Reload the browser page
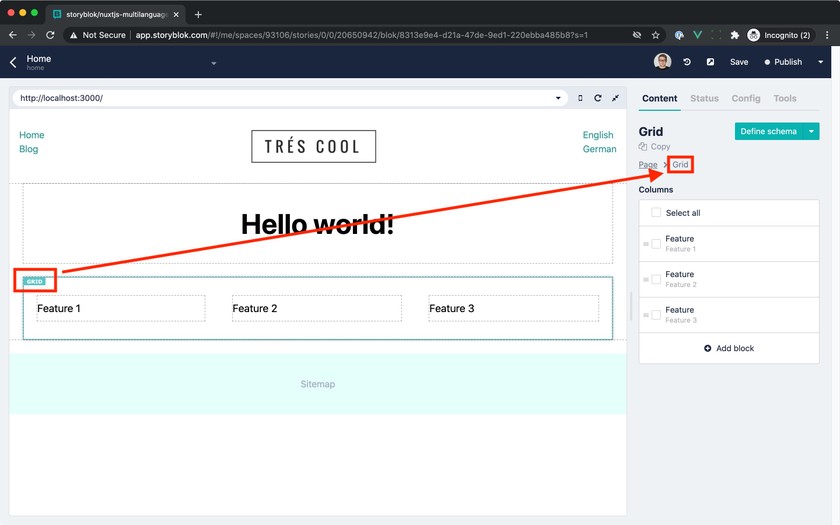Viewport: 840px width, 525px height. point(50,35)
